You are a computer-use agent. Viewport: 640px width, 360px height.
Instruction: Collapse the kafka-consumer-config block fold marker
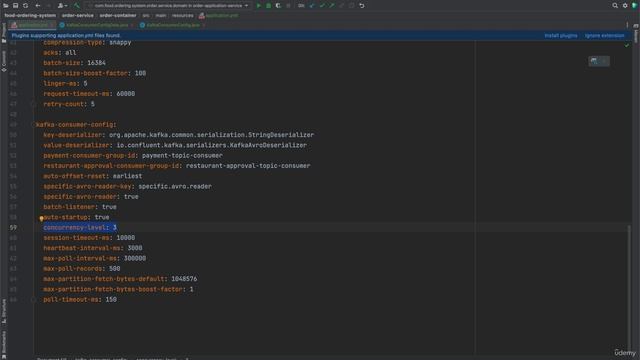click(x=33, y=124)
